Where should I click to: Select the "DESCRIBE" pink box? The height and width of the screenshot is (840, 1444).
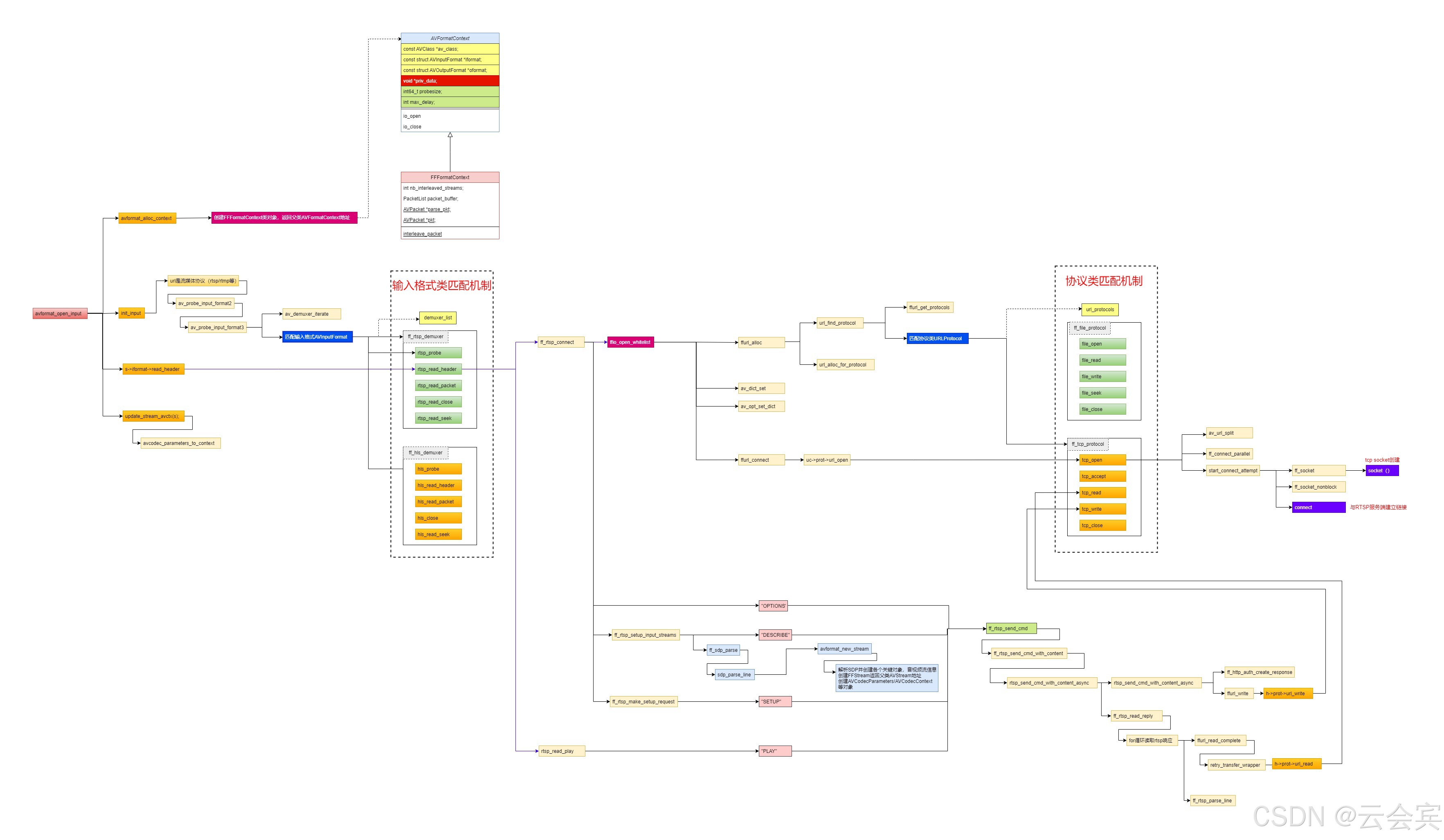(775, 635)
